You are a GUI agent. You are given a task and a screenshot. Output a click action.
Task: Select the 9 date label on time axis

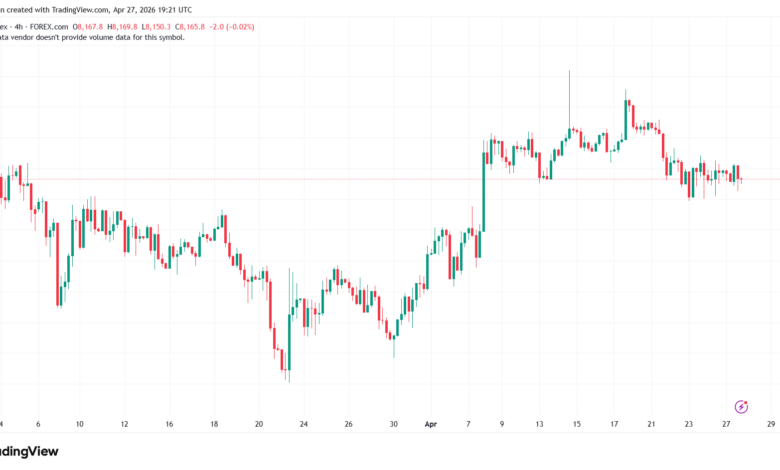(x=501, y=424)
